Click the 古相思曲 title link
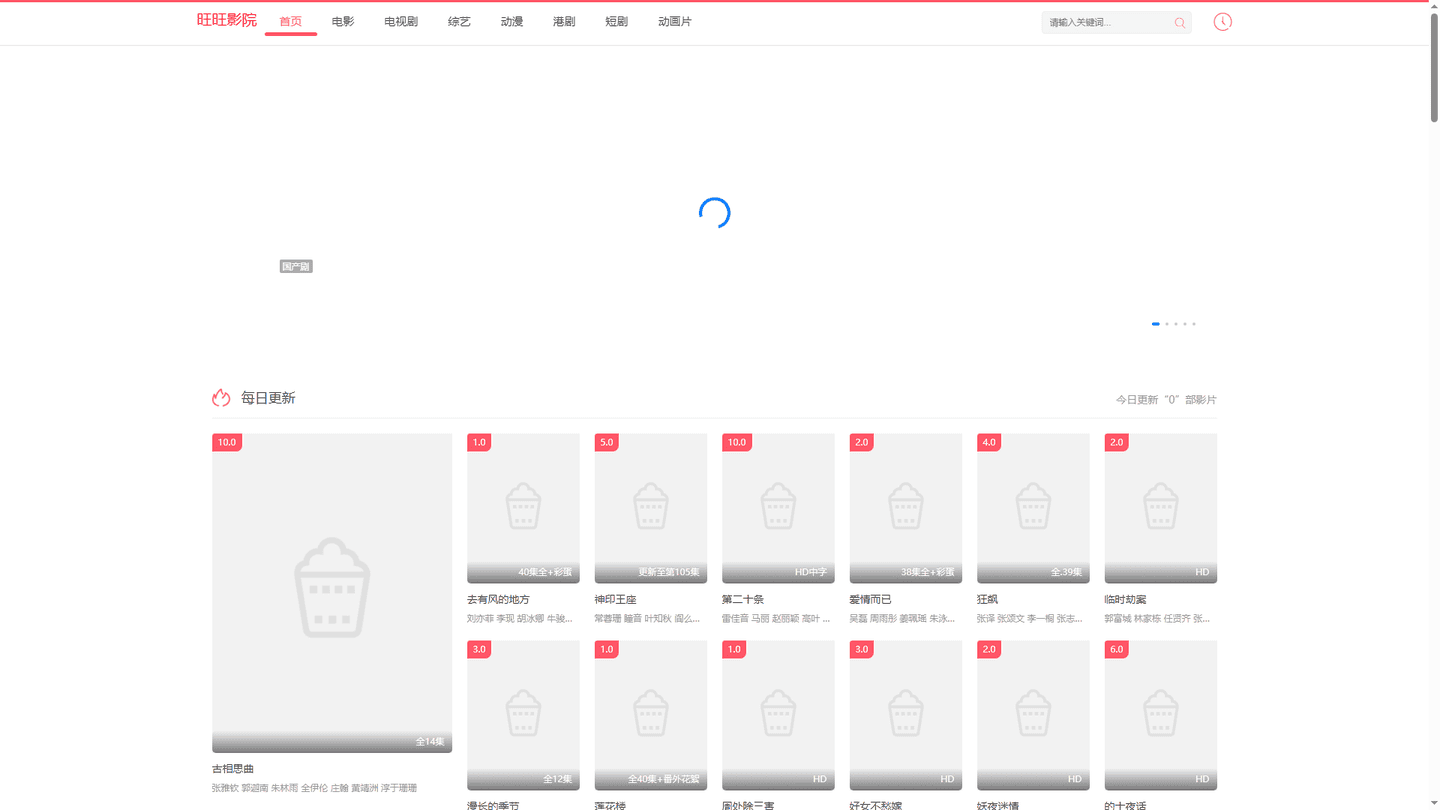Viewport: 1440px width, 810px height. [233, 769]
